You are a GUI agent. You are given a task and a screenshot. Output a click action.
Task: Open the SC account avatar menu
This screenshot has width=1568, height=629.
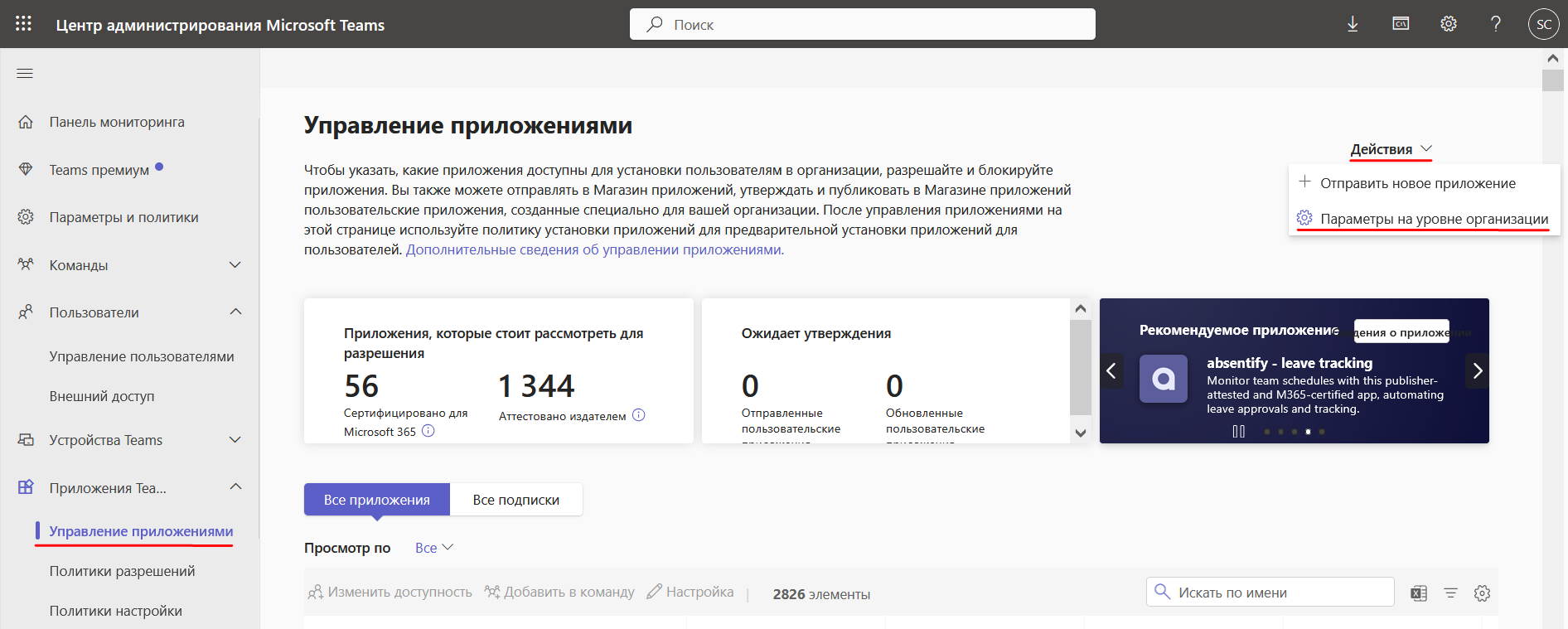pyautogui.click(x=1544, y=24)
